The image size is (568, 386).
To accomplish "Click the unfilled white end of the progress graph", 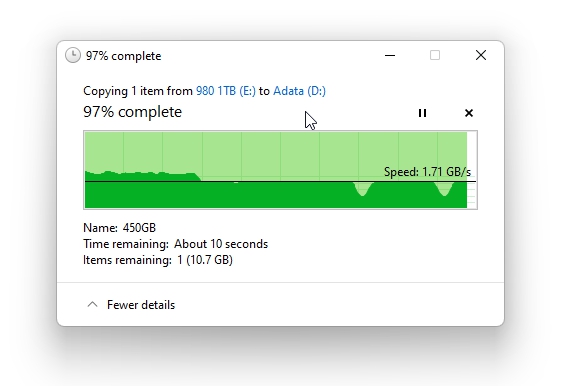I will point(472,170).
